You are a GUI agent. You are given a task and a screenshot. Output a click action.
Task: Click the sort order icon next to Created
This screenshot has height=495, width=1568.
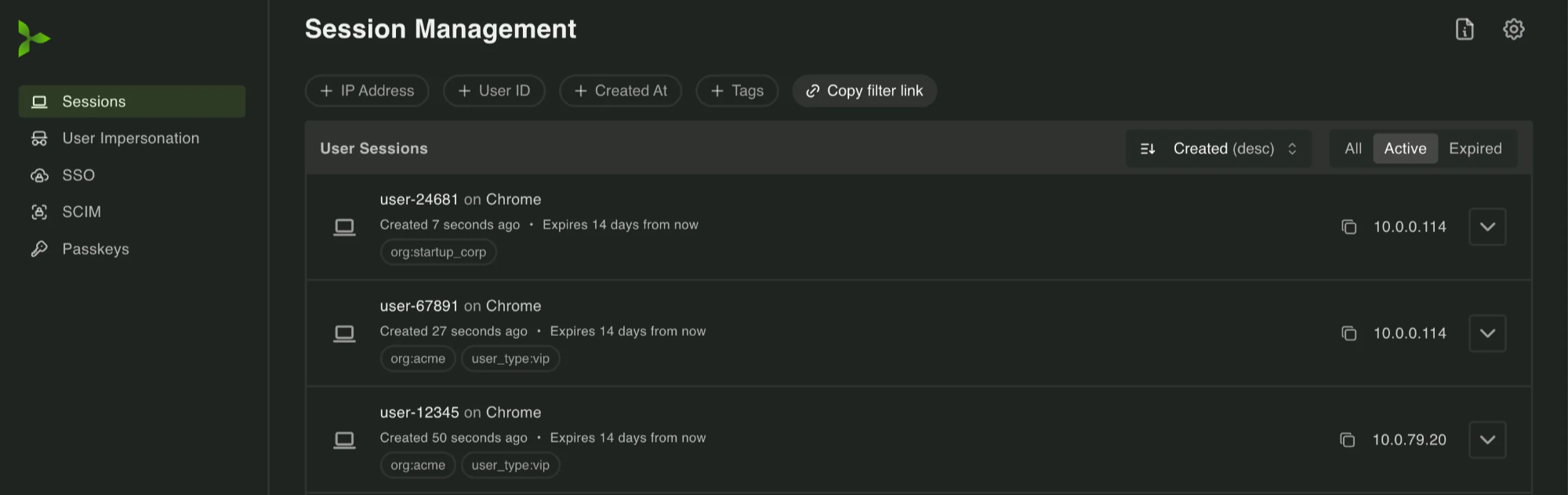1148,148
